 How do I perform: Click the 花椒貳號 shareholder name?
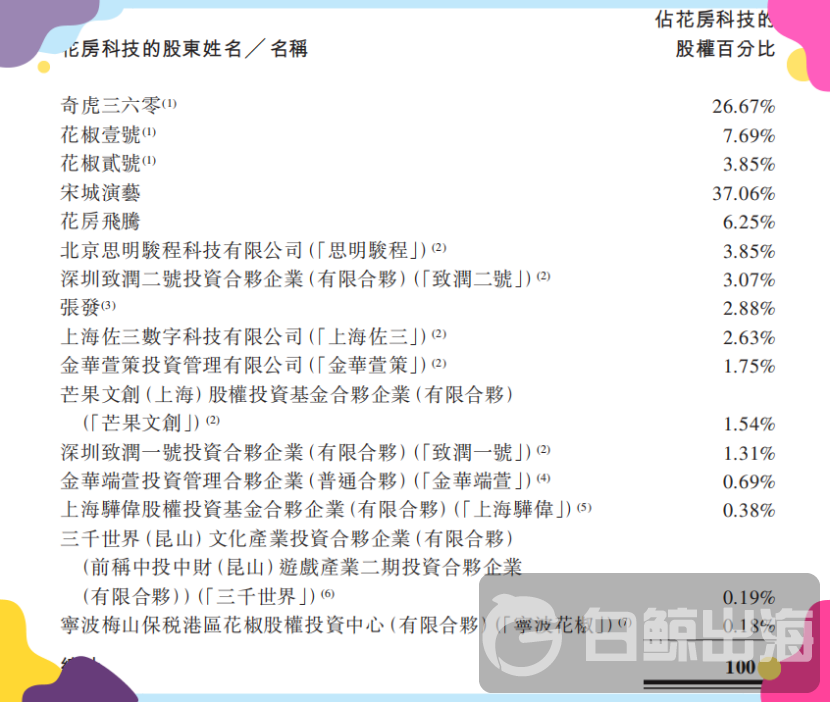(100, 163)
